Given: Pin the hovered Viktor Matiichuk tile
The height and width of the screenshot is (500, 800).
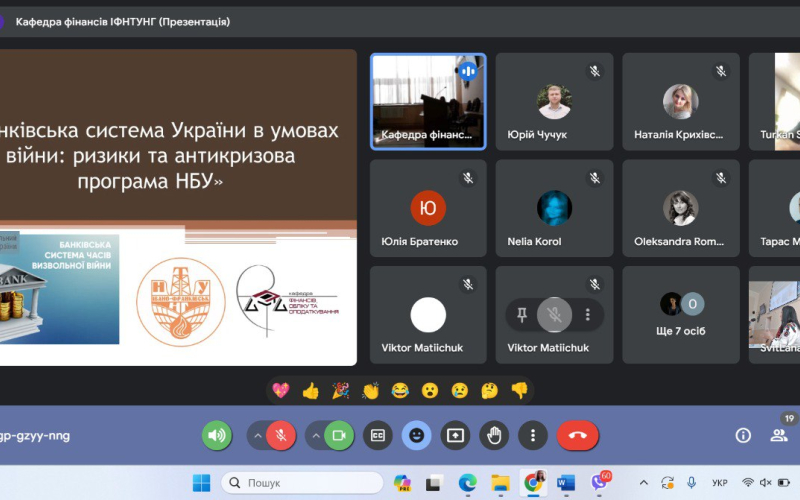Looking at the screenshot, I should [x=521, y=315].
